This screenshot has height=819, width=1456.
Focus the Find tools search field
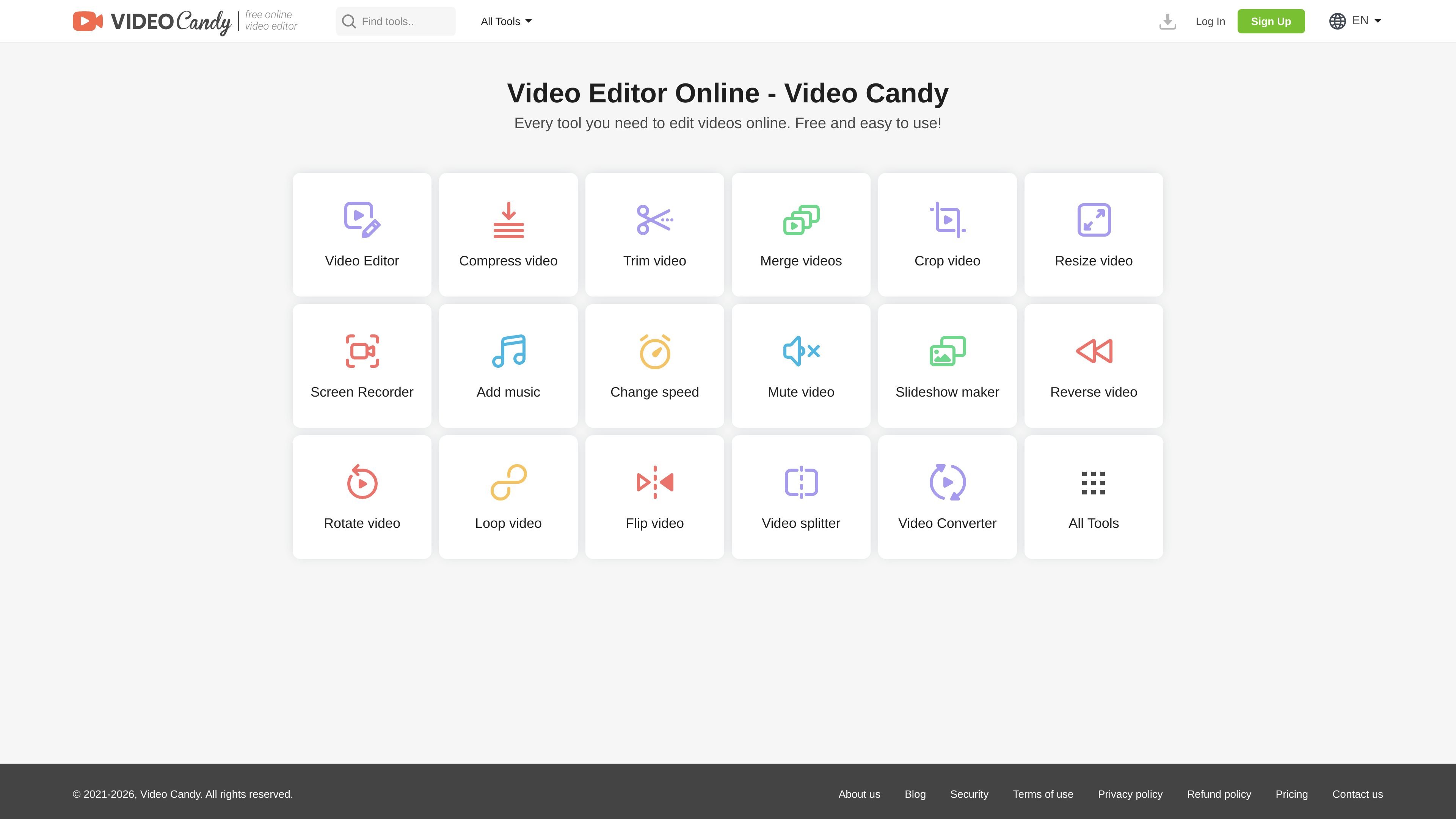coord(395,22)
